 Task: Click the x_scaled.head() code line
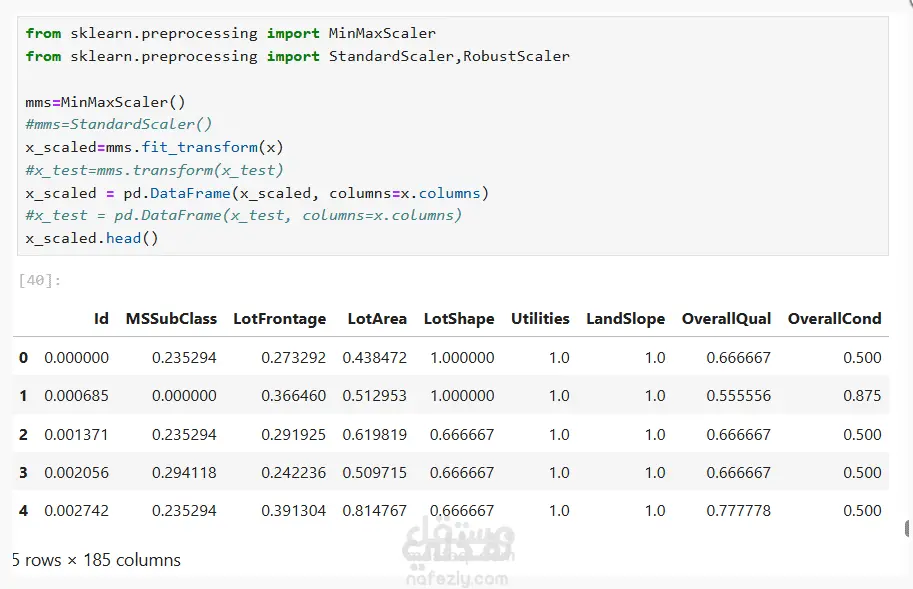pos(91,238)
